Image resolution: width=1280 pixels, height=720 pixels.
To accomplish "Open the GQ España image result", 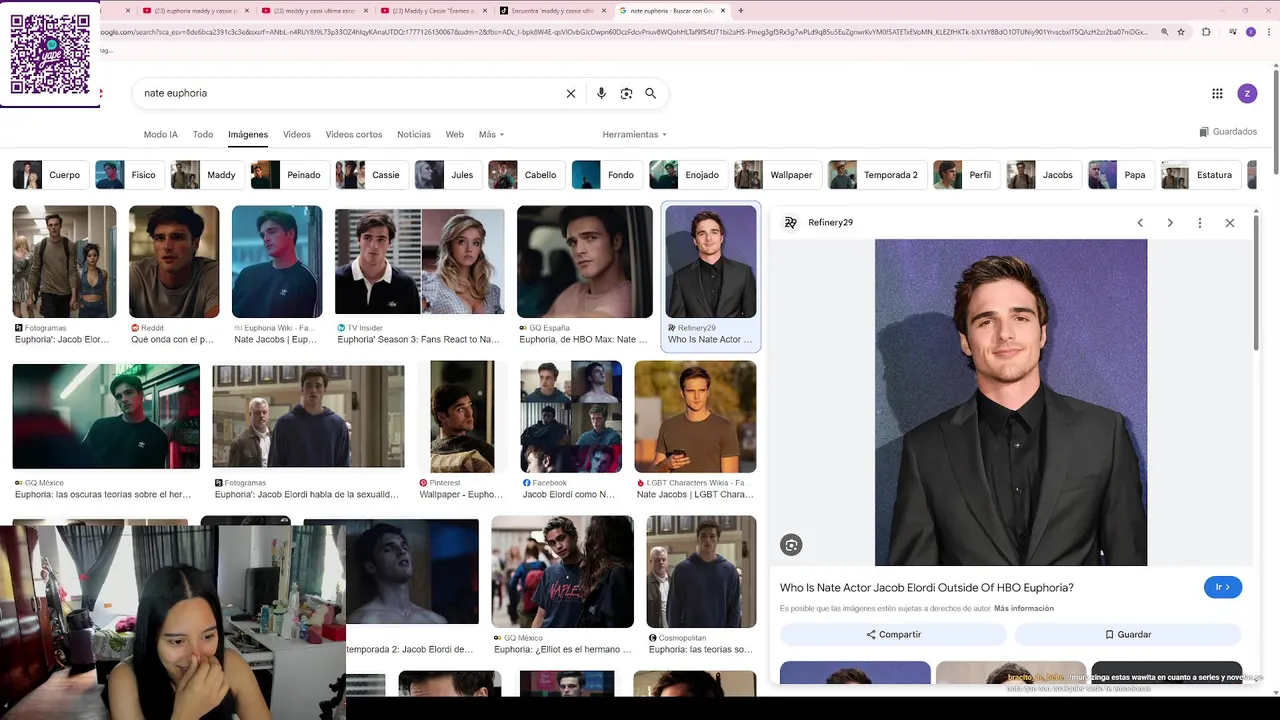I will (x=585, y=262).
